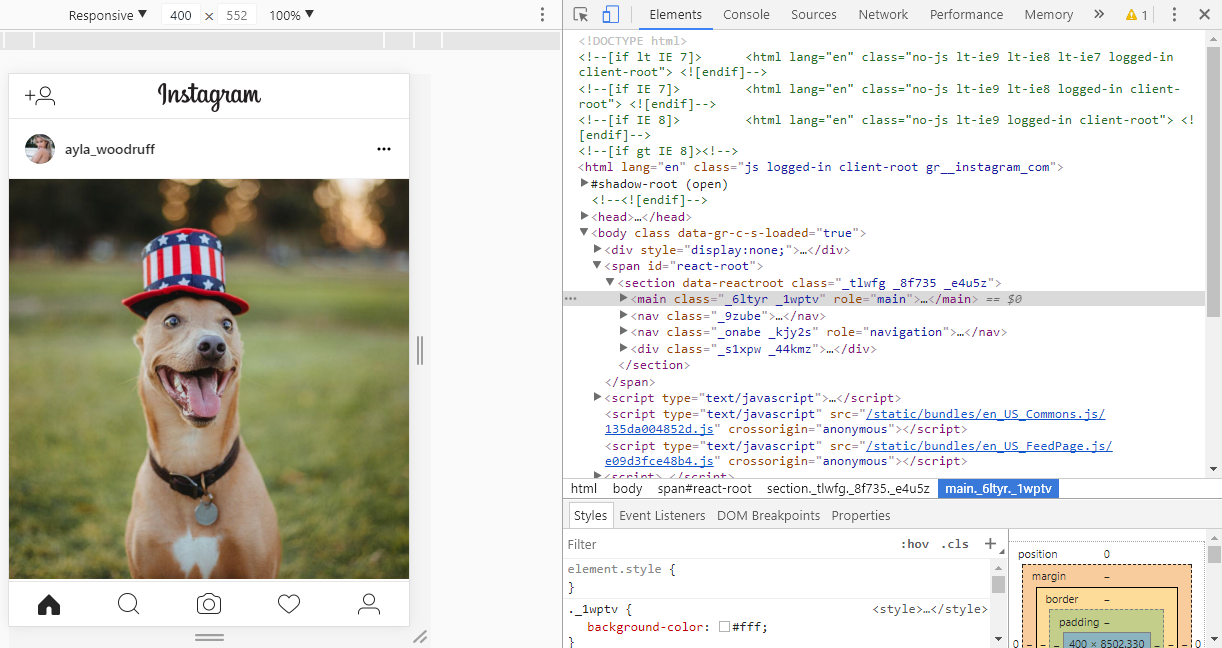Select body in the breadcrumb bar
Screen dimensions: 1222x648
627,488
